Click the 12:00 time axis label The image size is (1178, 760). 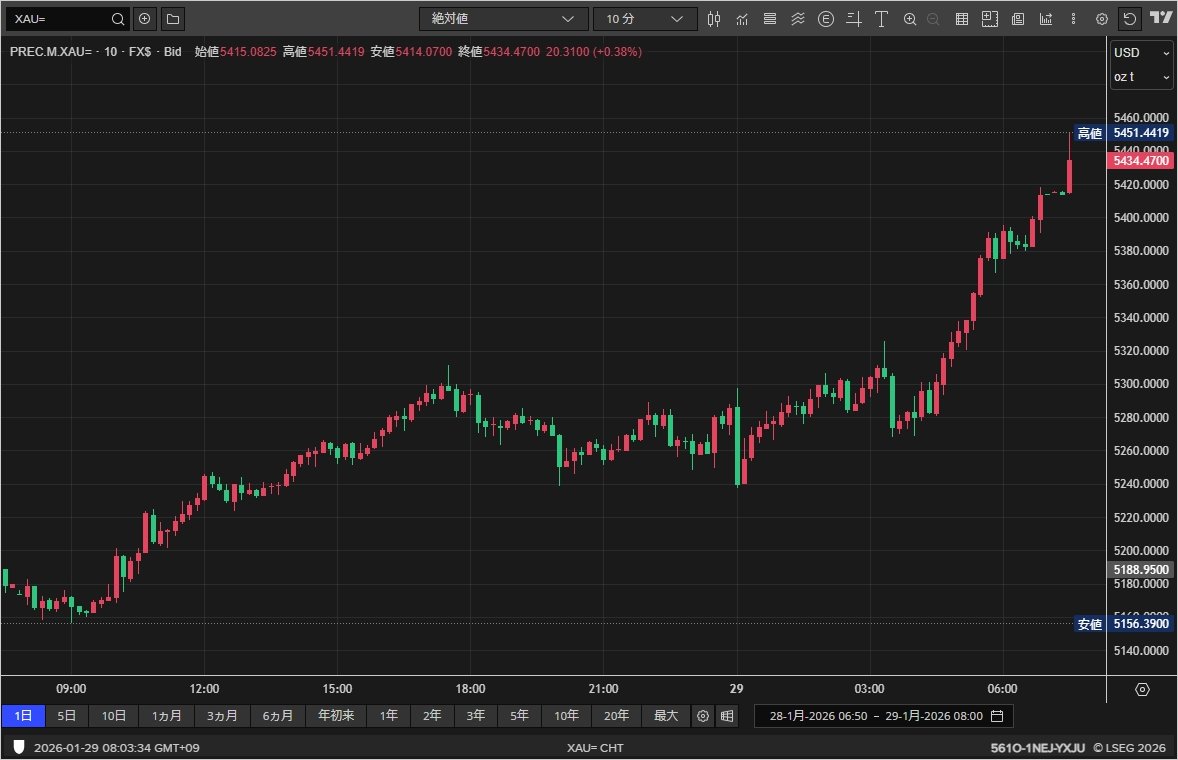coord(204,689)
